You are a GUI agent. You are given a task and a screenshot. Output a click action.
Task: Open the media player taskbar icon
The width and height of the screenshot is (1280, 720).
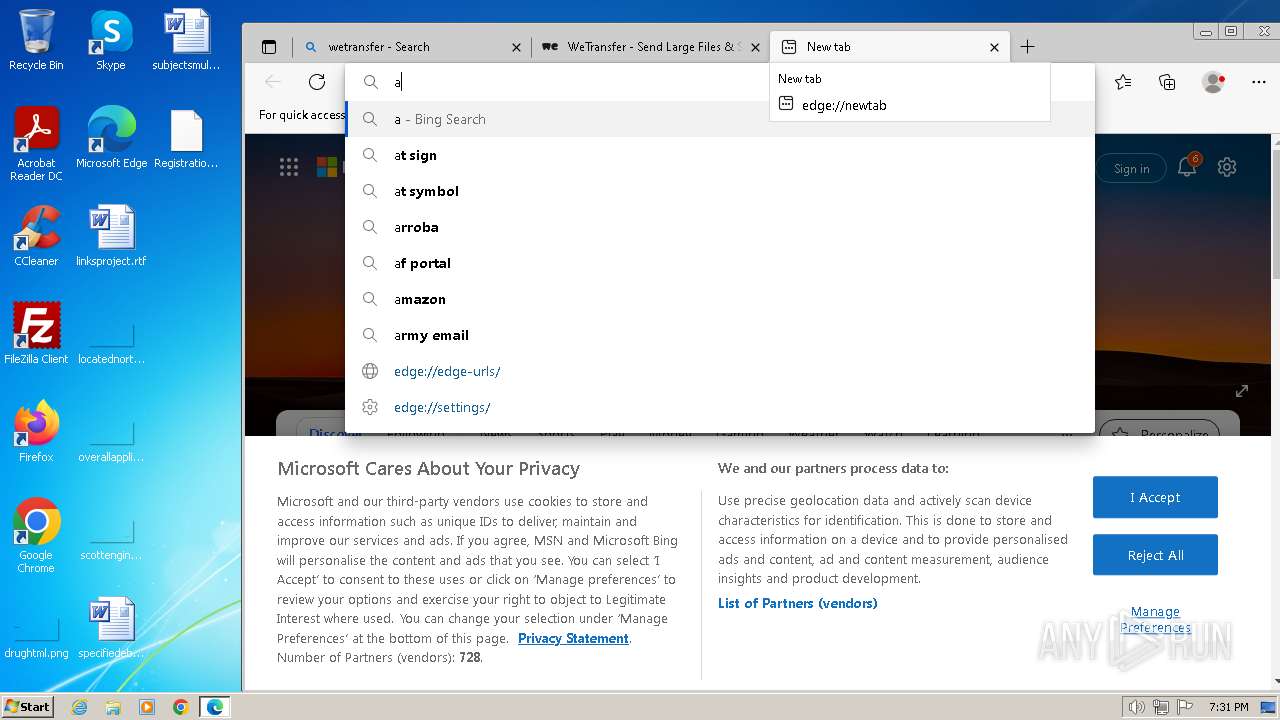click(x=147, y=707)
